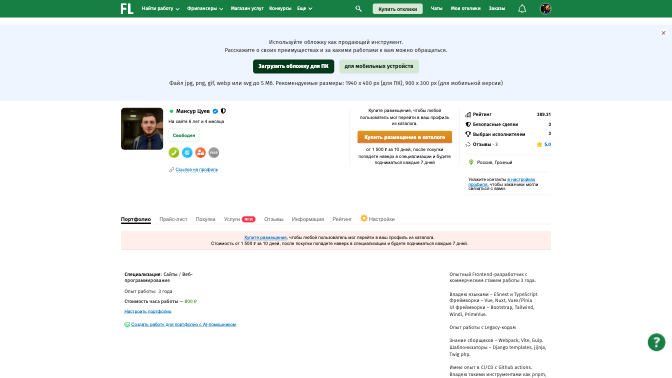The height and width of the screenshot is (378, 672).
Task: Expand the Найти работу dropdown
Action: click(160, 9)
